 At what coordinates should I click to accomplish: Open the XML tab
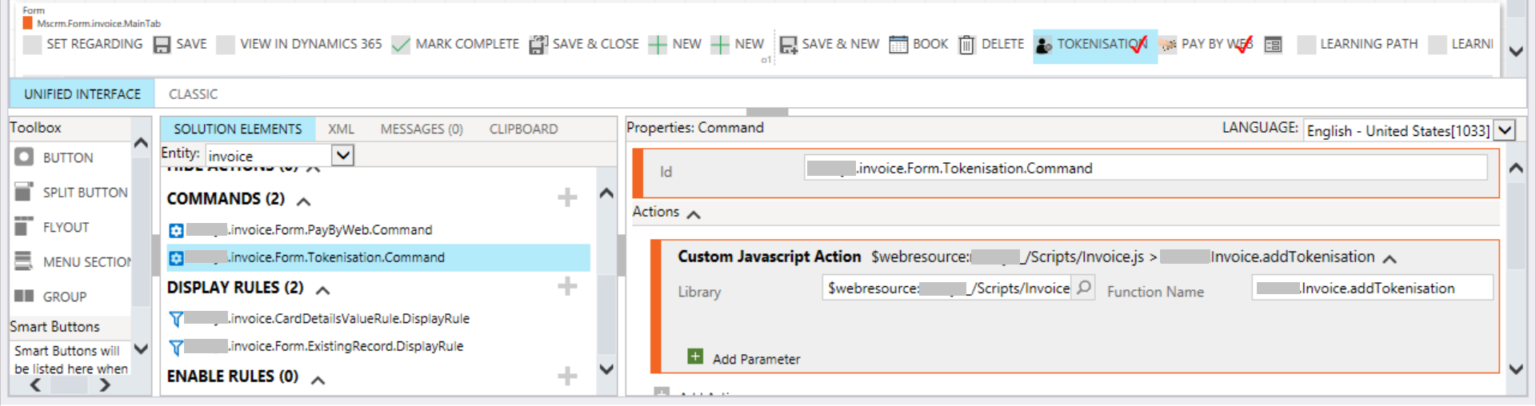click(x=341, y=129)
